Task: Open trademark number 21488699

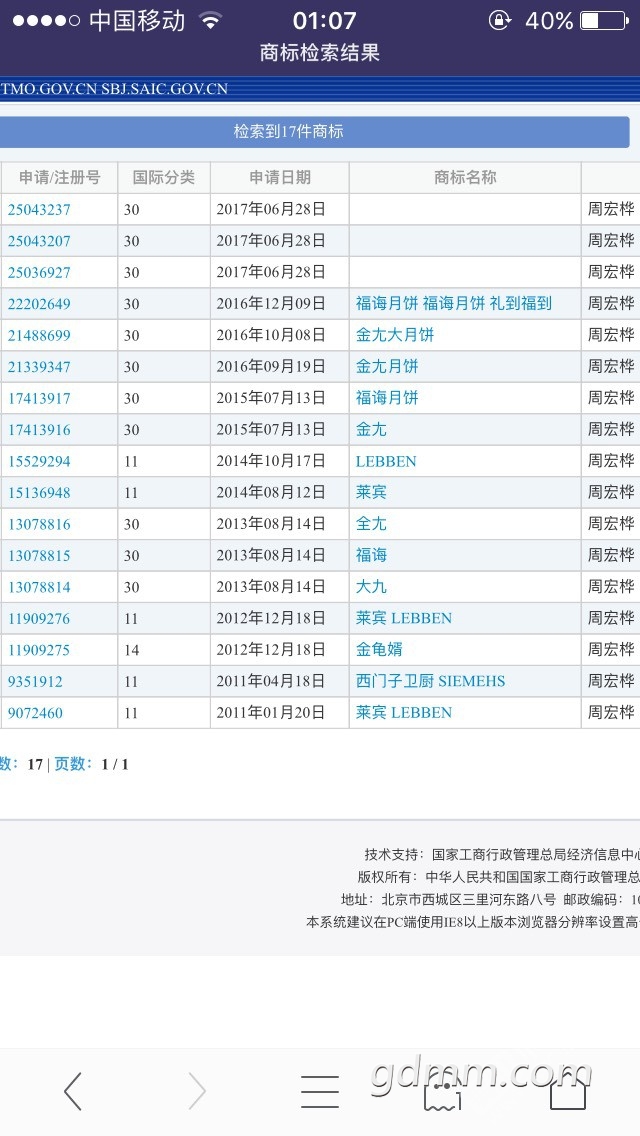Action: (39, 335)
